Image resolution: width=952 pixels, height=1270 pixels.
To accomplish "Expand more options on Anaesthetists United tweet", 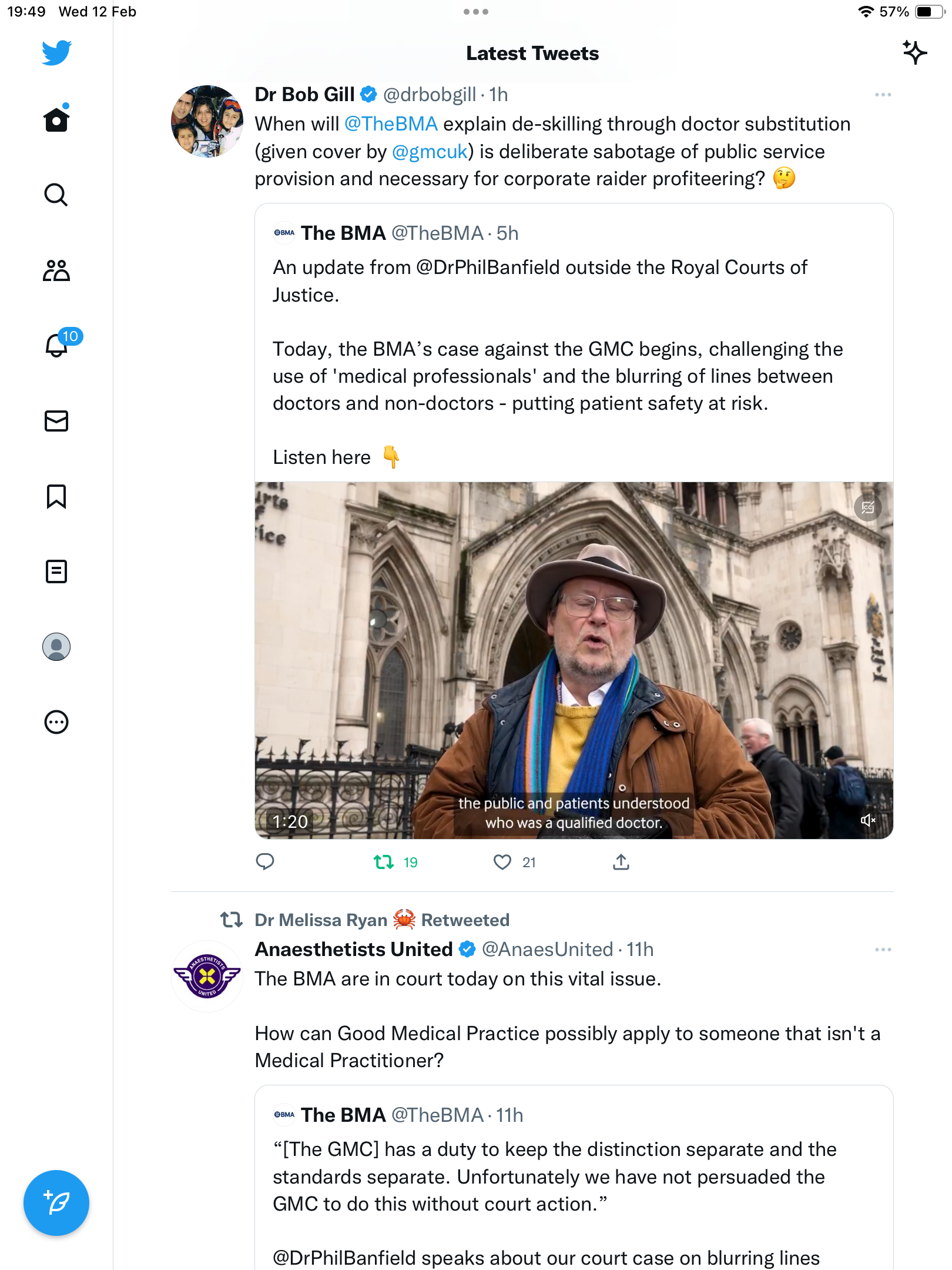I will [883, 950].
